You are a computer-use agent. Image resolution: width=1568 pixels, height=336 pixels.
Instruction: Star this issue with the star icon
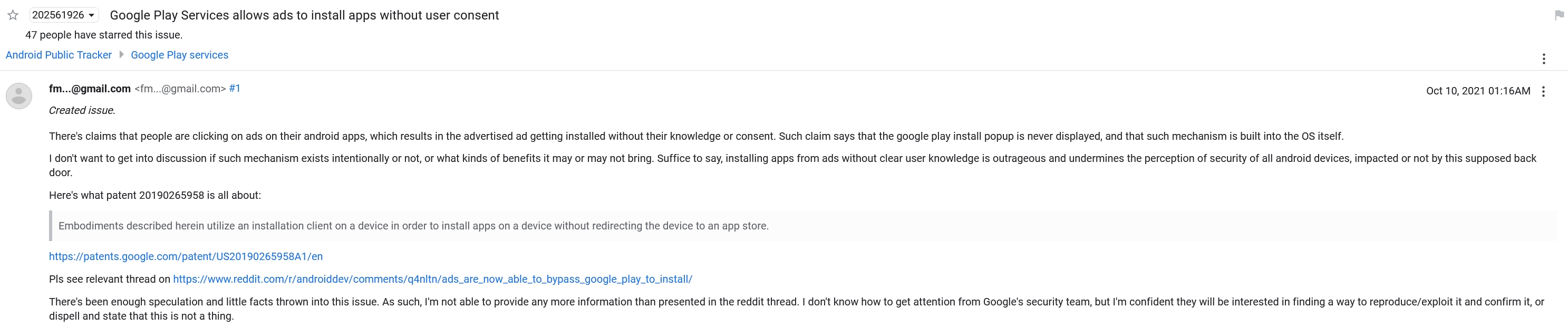click(x=13, y=15)
